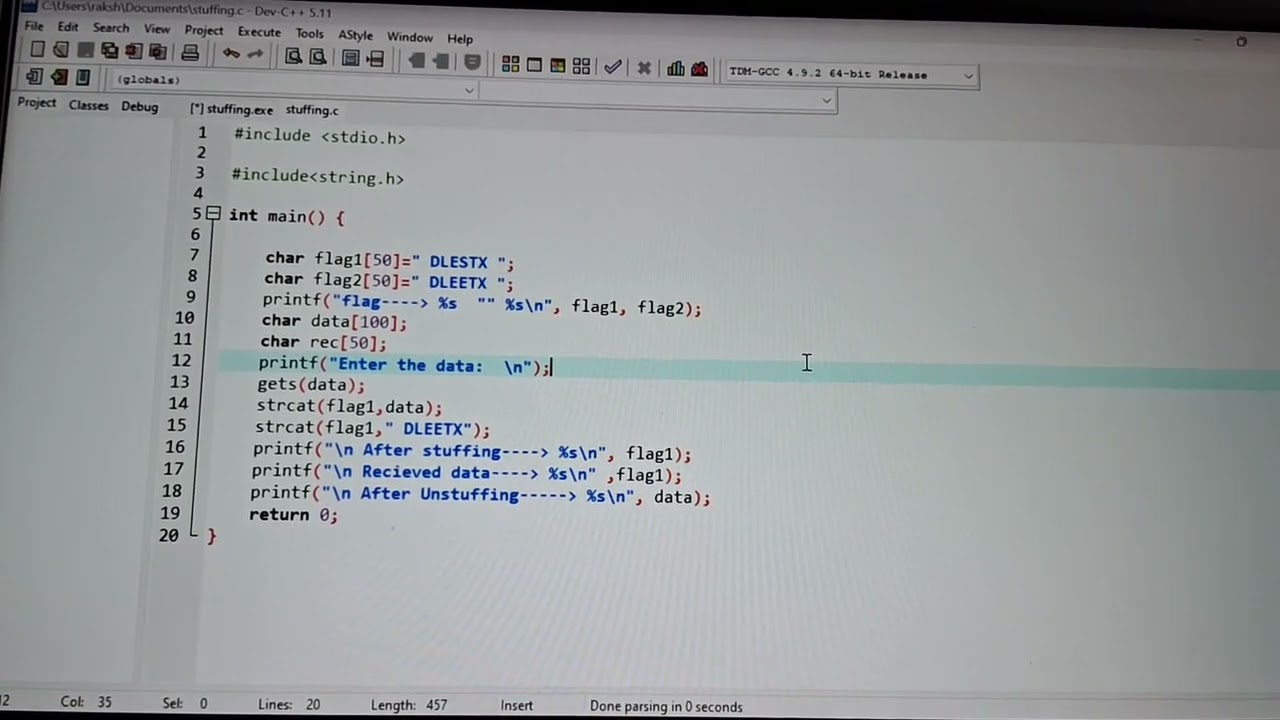Click the Redo toolbar icon

[x=255, y=54]
